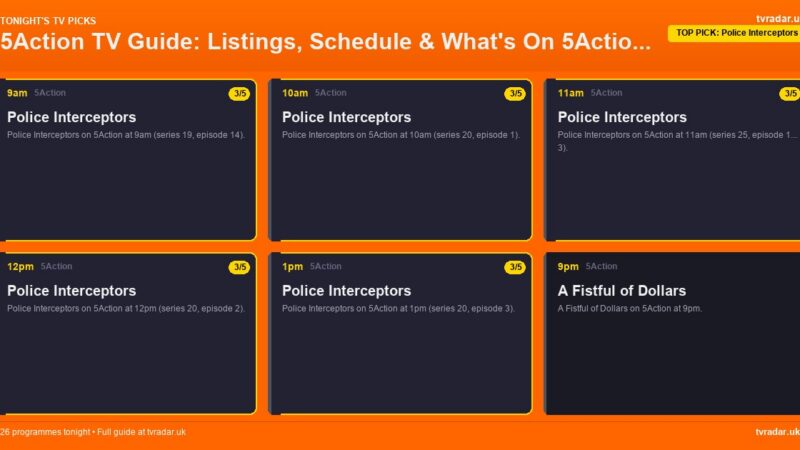Click the 3/5 rating badge on 11am card

pyautogui.click(x=789, y=93)
